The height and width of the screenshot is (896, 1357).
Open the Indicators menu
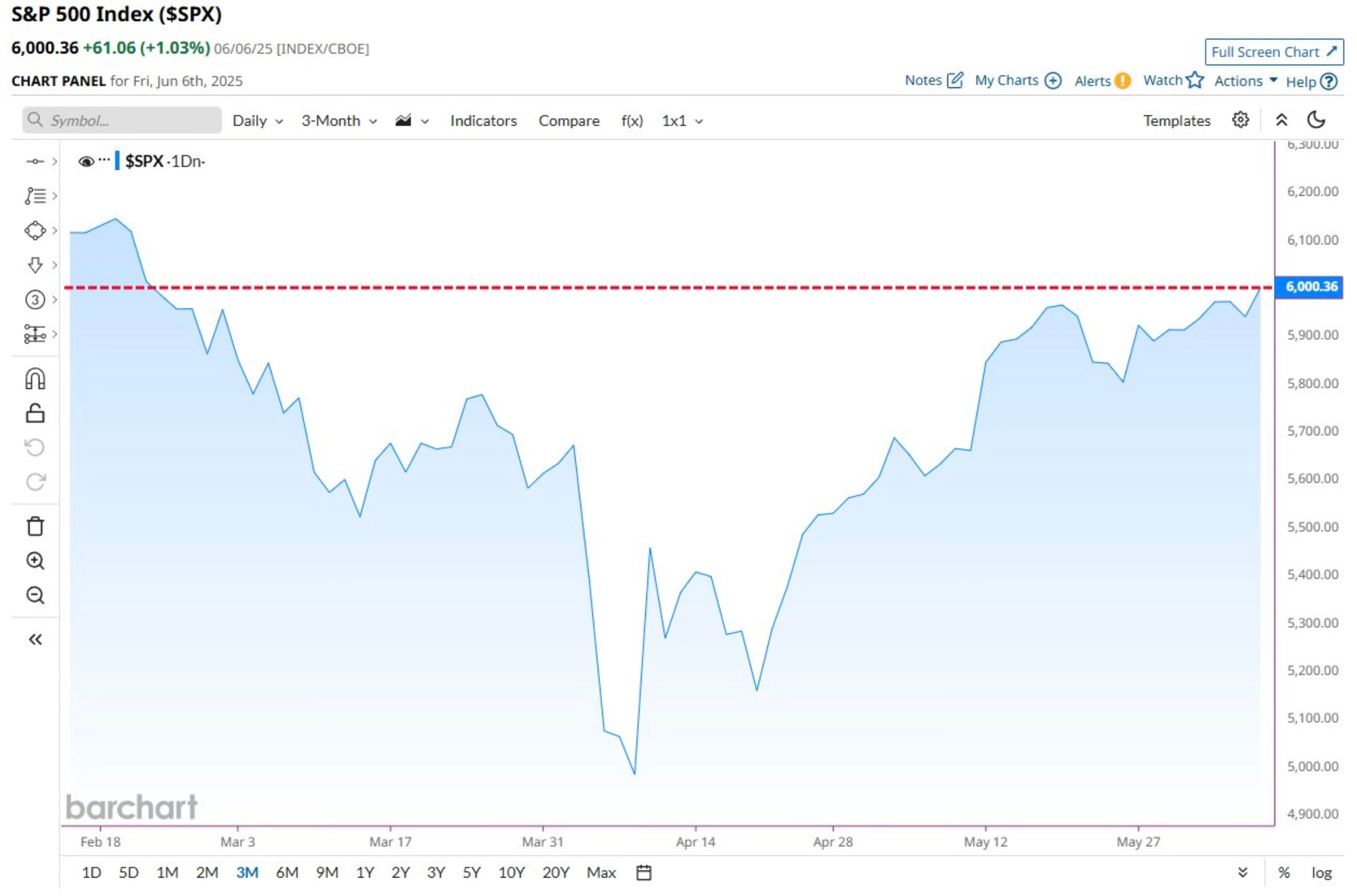483,121
